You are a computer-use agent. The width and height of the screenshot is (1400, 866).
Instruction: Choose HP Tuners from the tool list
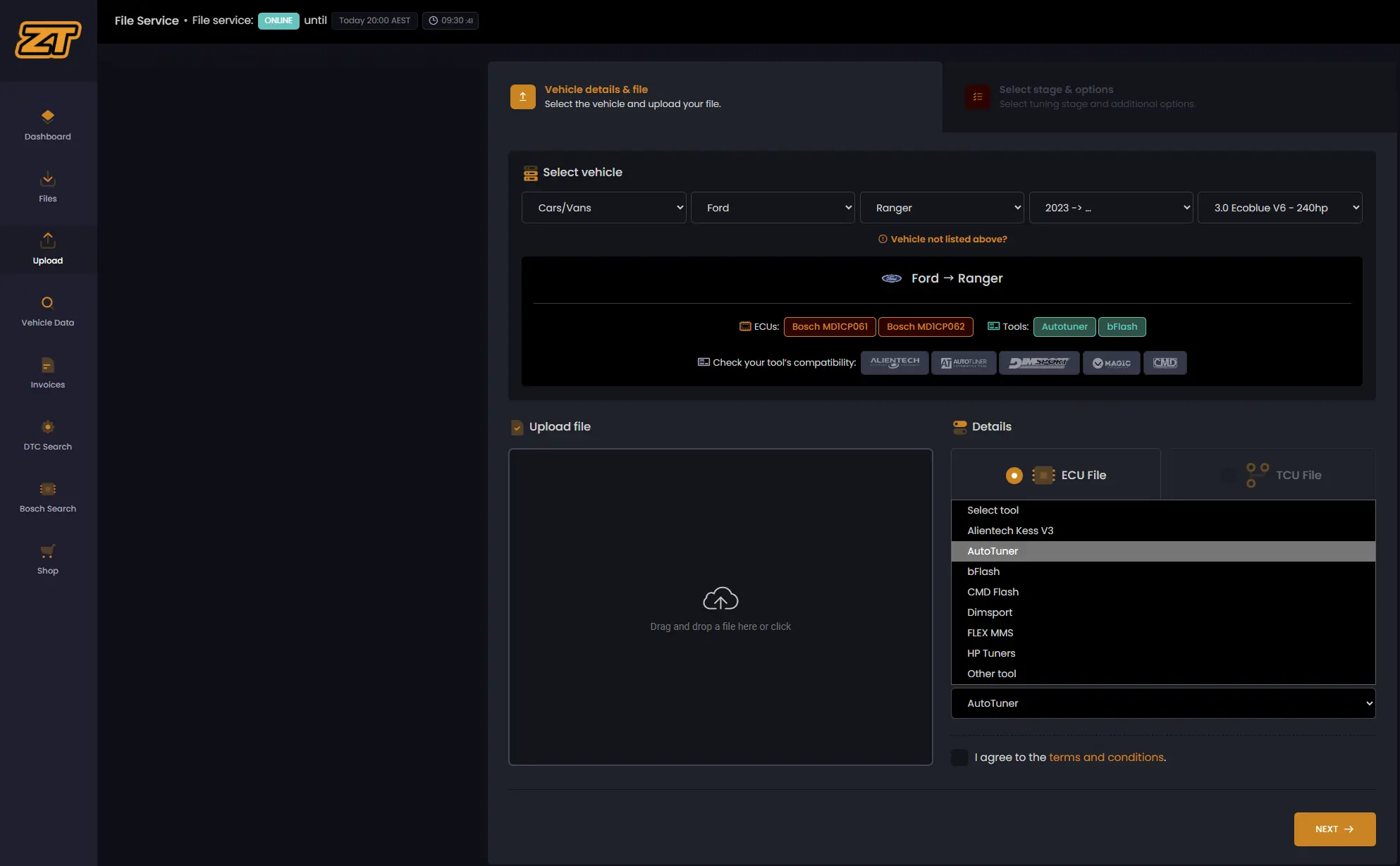tap(1163, 653)
